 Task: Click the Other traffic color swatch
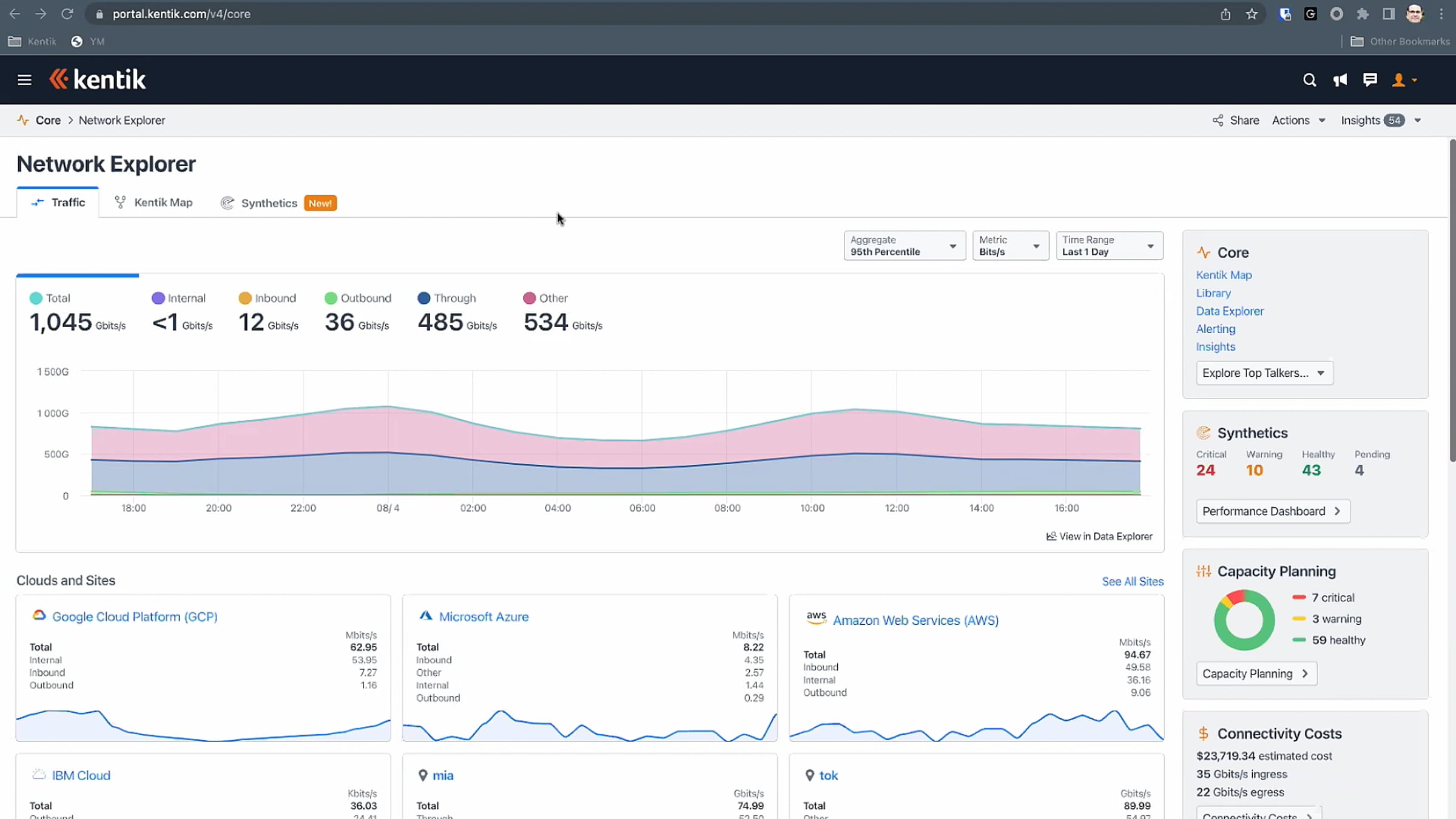[x=529, y=298]
